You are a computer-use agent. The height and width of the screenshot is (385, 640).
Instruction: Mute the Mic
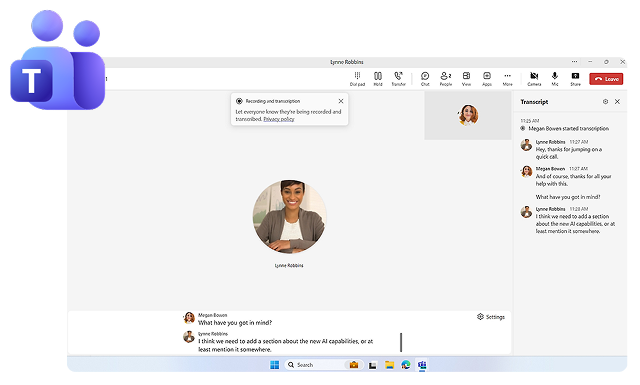[x=555, y=79]
